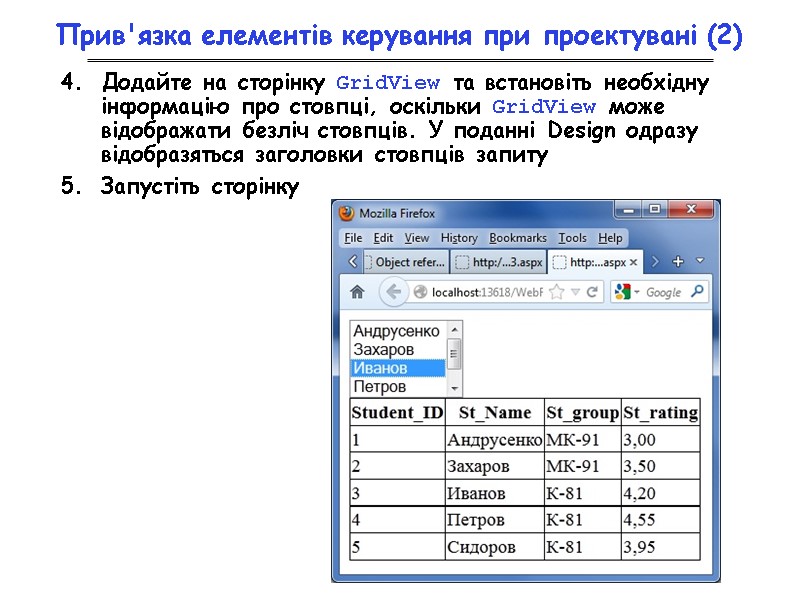Switch to the http:/...3.aspx tab
Viewport: 800px width, 600px height.
tap(498, 262)
